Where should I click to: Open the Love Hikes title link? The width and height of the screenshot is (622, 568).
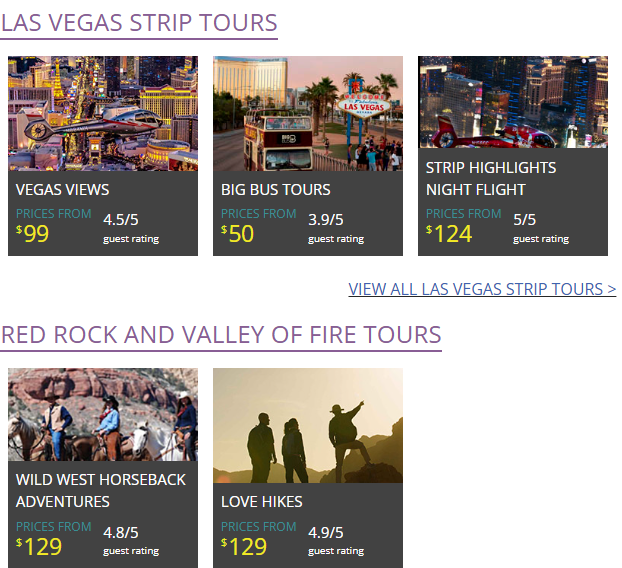(261, 501)
